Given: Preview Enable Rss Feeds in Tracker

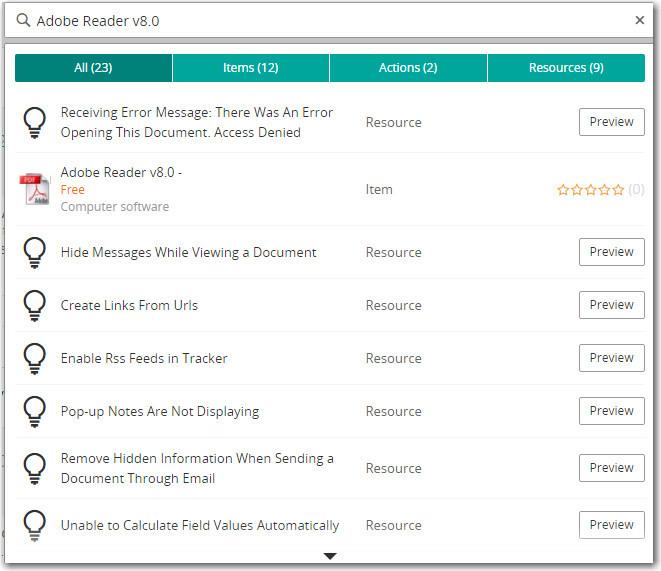Looking at the screenshot, I should click(612, 358).
